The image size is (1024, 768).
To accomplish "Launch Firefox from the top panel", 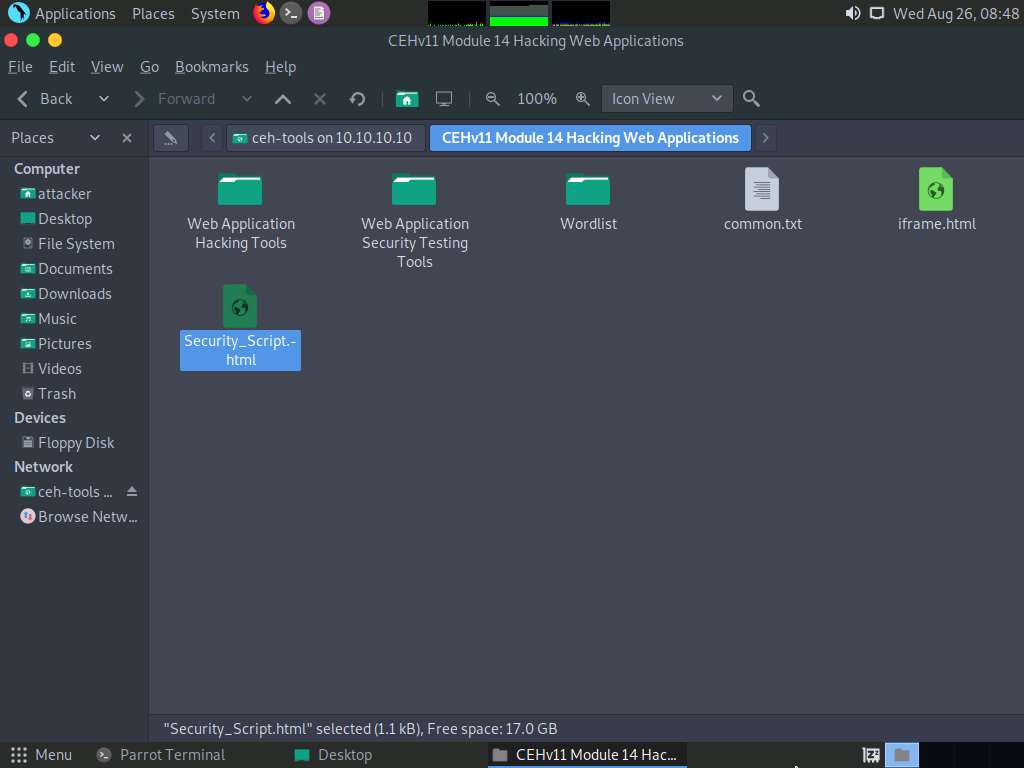I will point(263,13).
